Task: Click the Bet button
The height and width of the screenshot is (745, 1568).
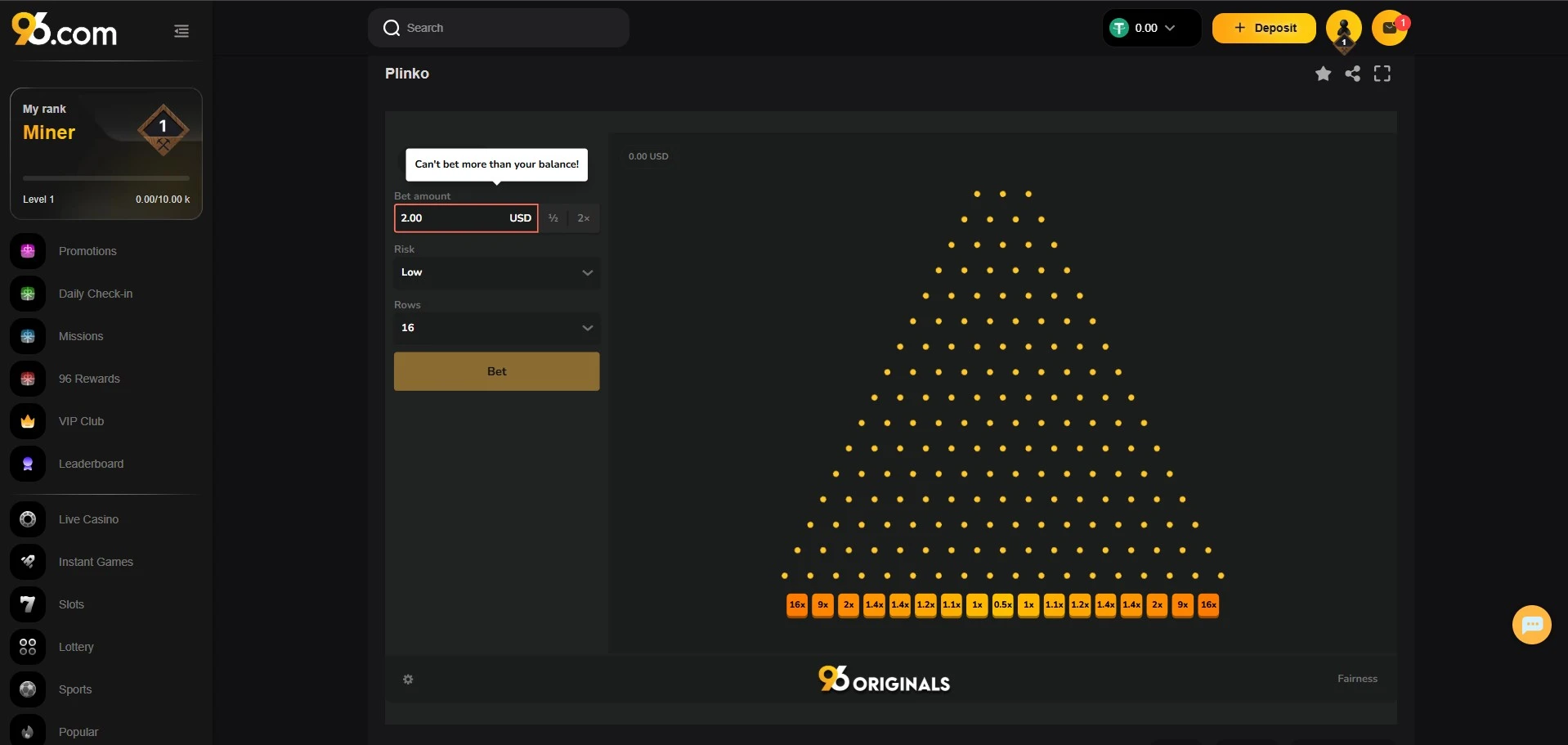Action: 497,371
